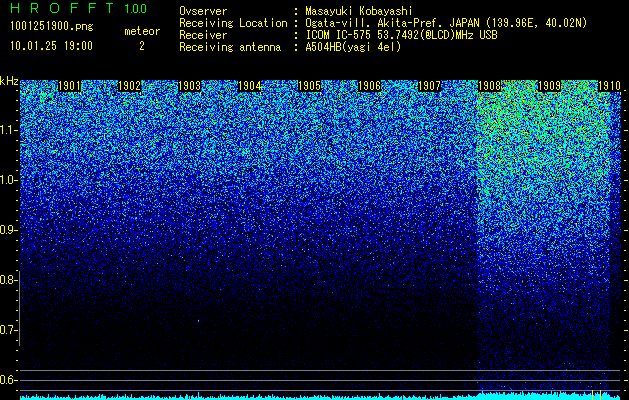Click the 1.0 kHz axis label
Image resolution: width=629 pixels, height=400 pixels.
tap(8, 180)
